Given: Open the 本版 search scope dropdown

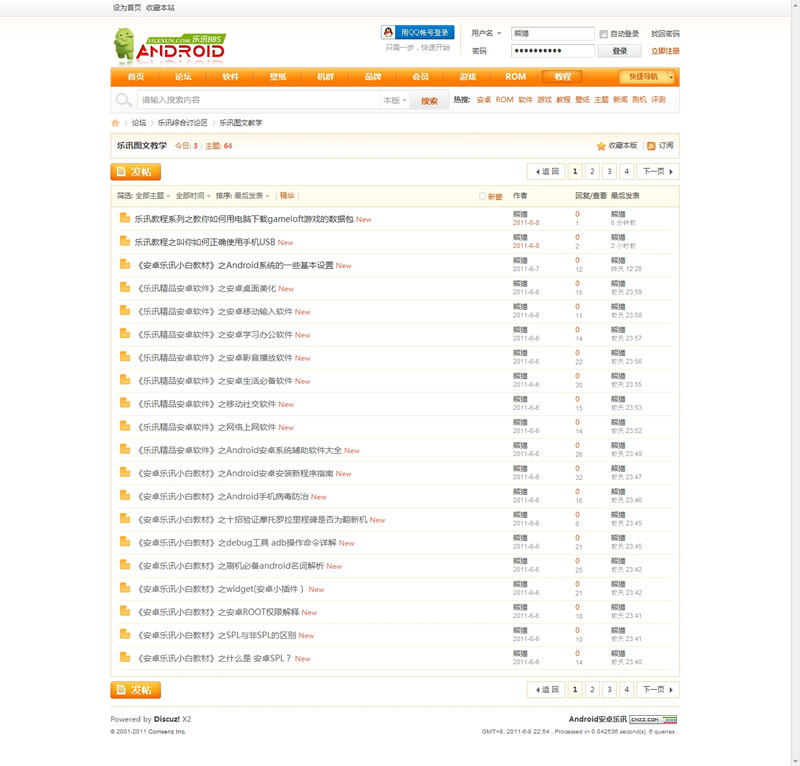Looking at the screenshot, I should (395, 101).
